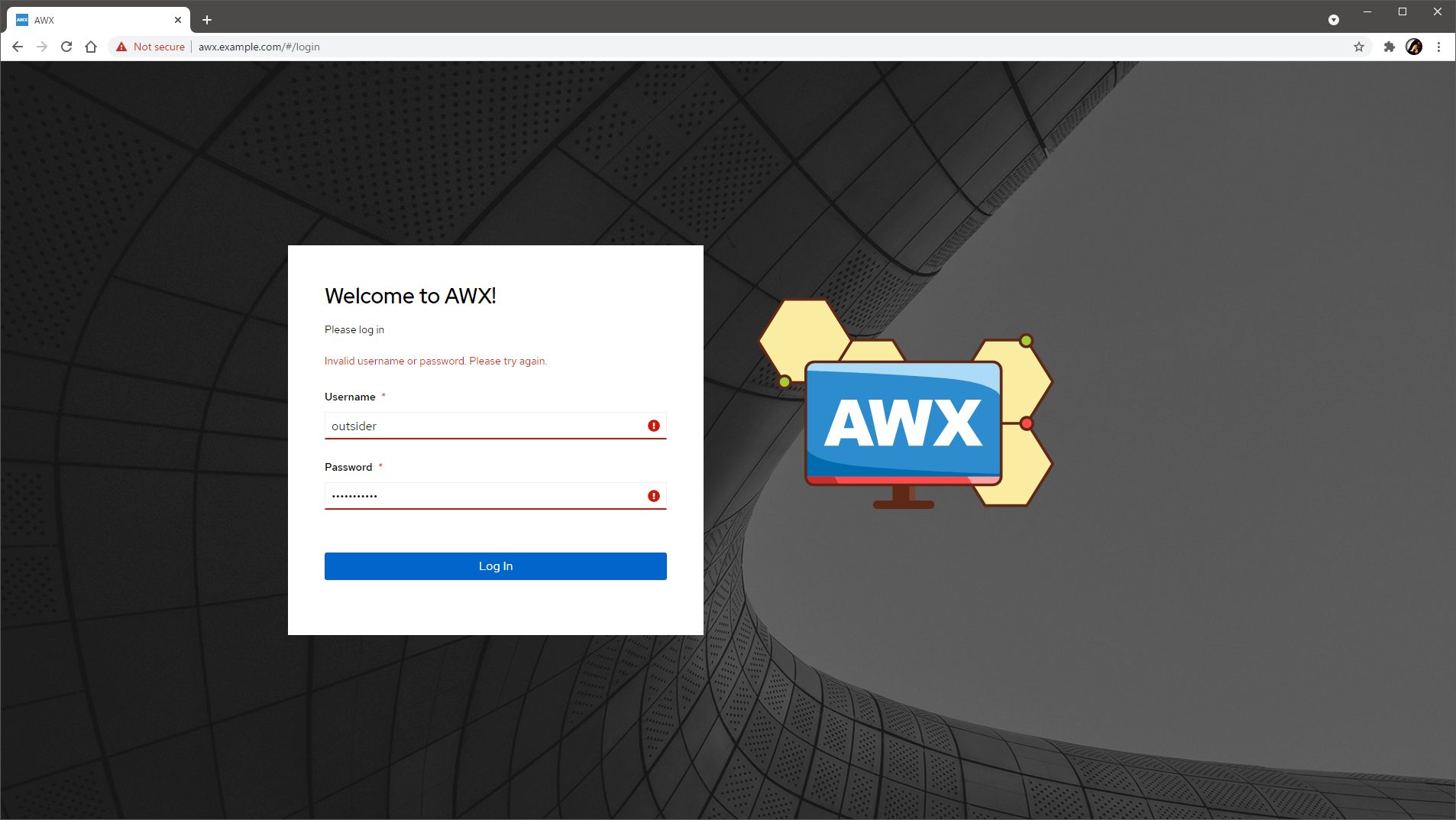
Task: Click the error icon in Password field
Action: [x=654, y=496]
